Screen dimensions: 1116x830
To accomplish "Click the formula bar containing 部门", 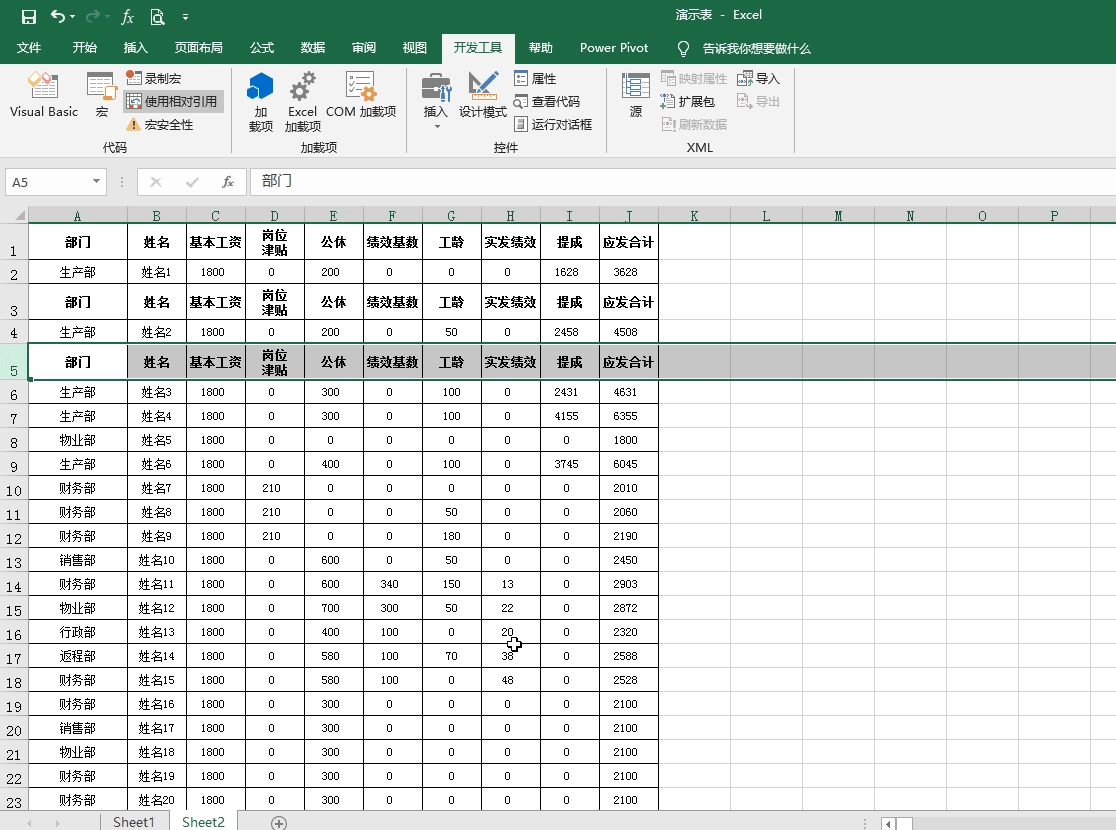I will pyautogui.click(x=682, y=182).
